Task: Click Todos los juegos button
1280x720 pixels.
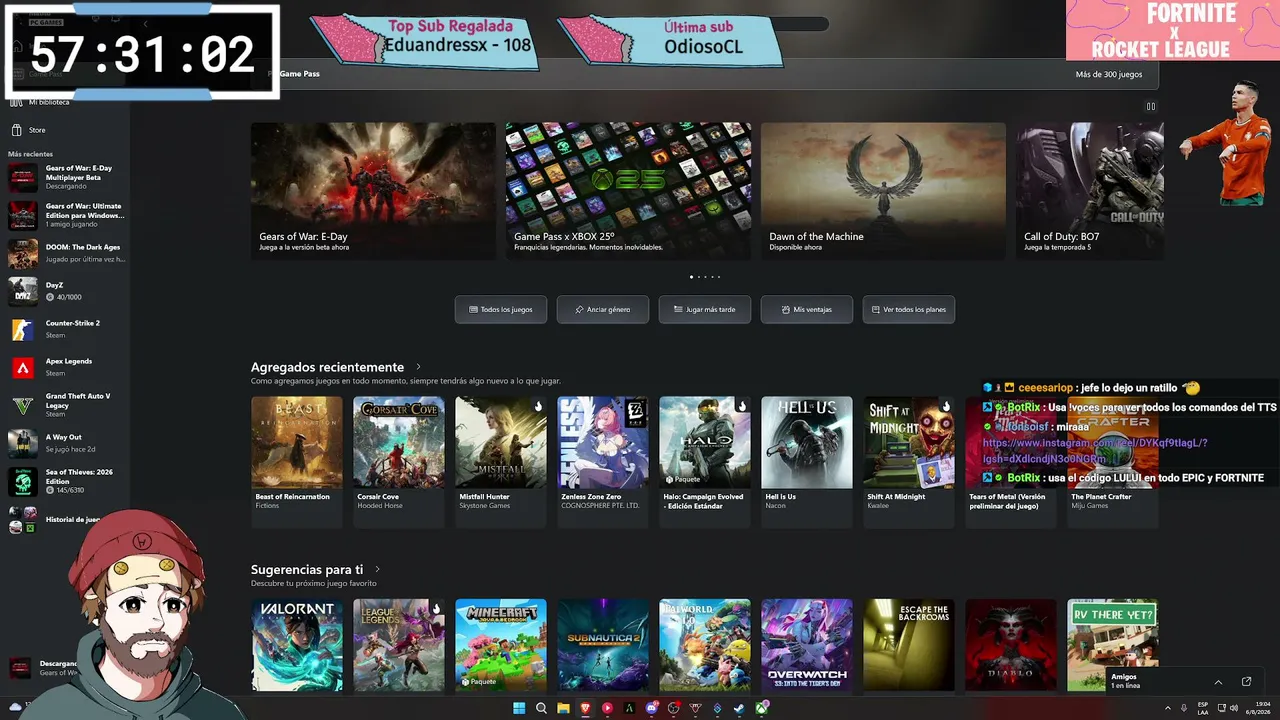Action: (501, 310)
